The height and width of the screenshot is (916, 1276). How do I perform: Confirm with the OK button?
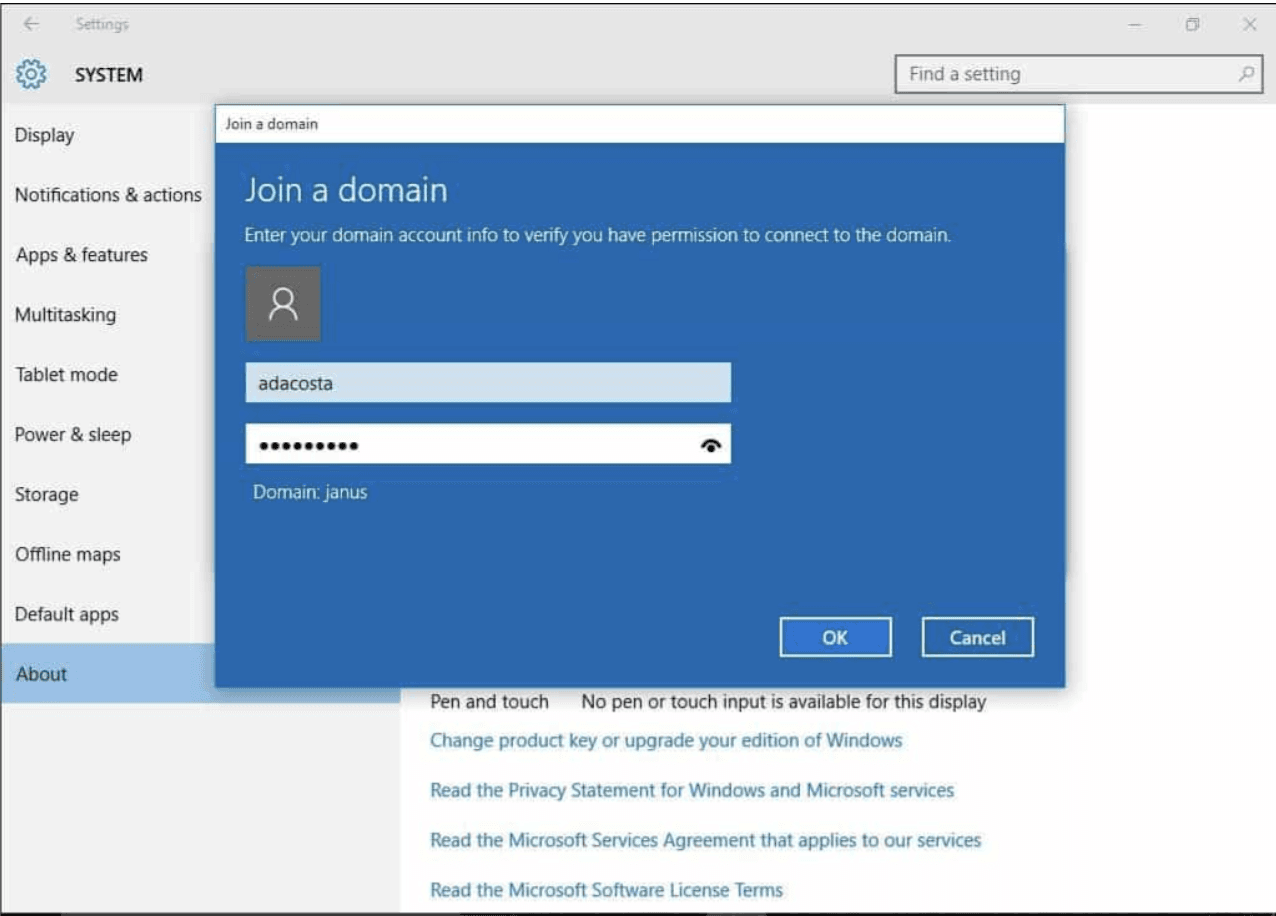[835, 637]
